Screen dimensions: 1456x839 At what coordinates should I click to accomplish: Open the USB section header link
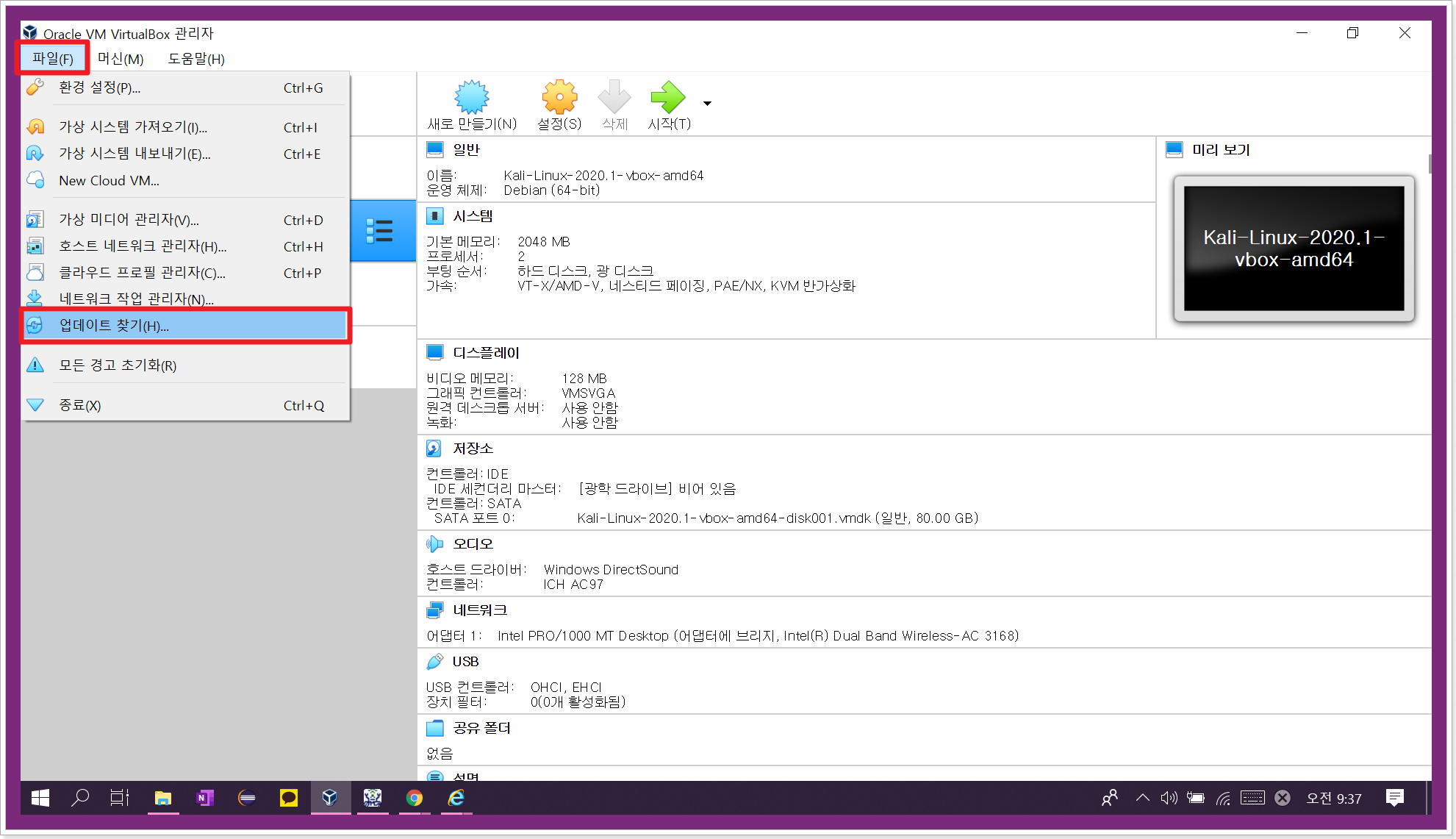click(x=465, y=661)
